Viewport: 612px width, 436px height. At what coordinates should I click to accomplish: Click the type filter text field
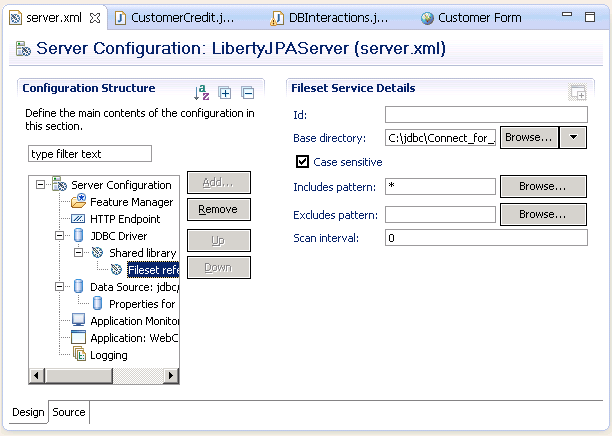pos(89,154)
